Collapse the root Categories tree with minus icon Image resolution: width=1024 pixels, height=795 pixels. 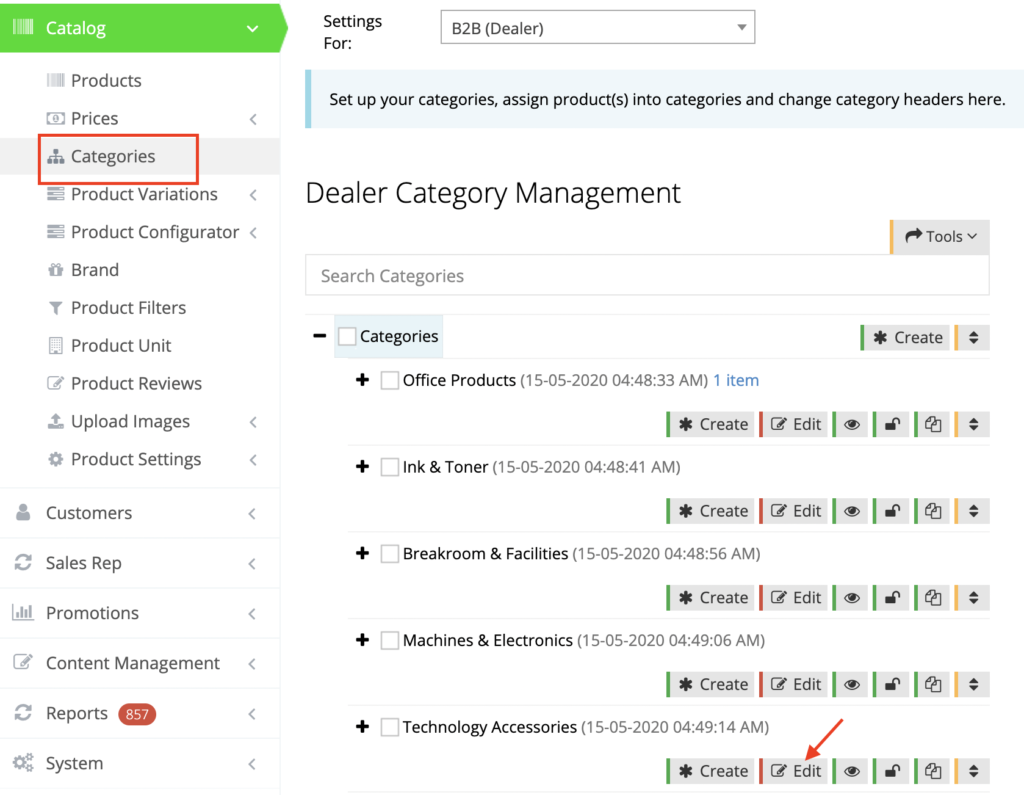(319, 336)
